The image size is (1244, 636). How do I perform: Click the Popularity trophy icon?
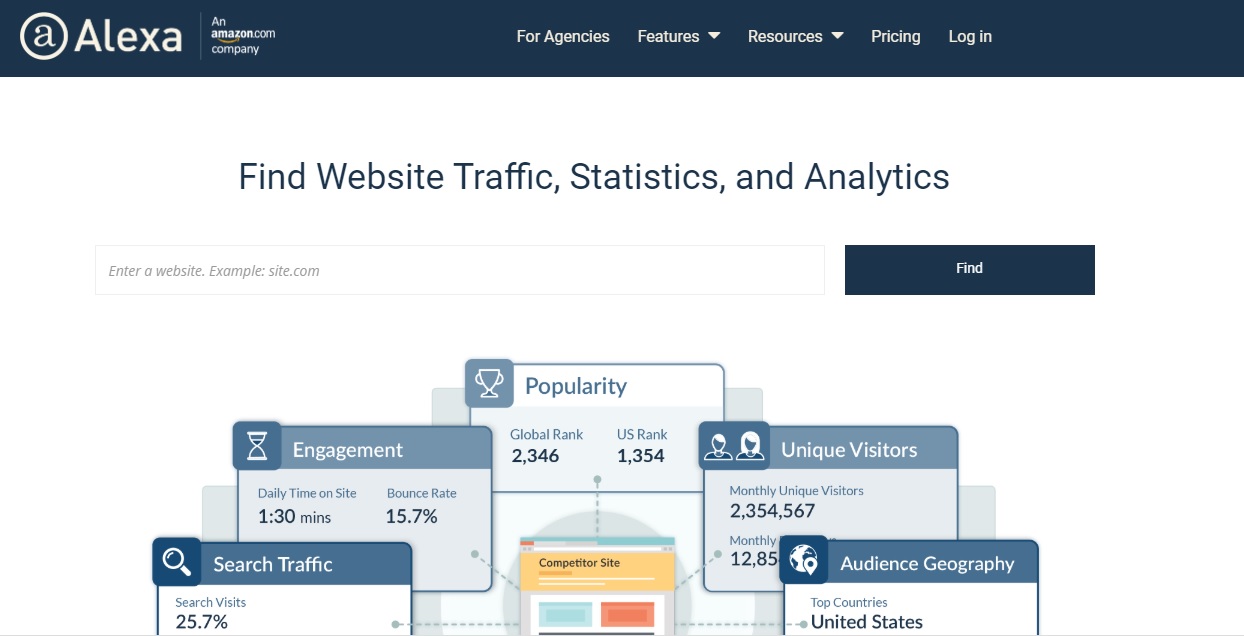(x=489, y=383)
